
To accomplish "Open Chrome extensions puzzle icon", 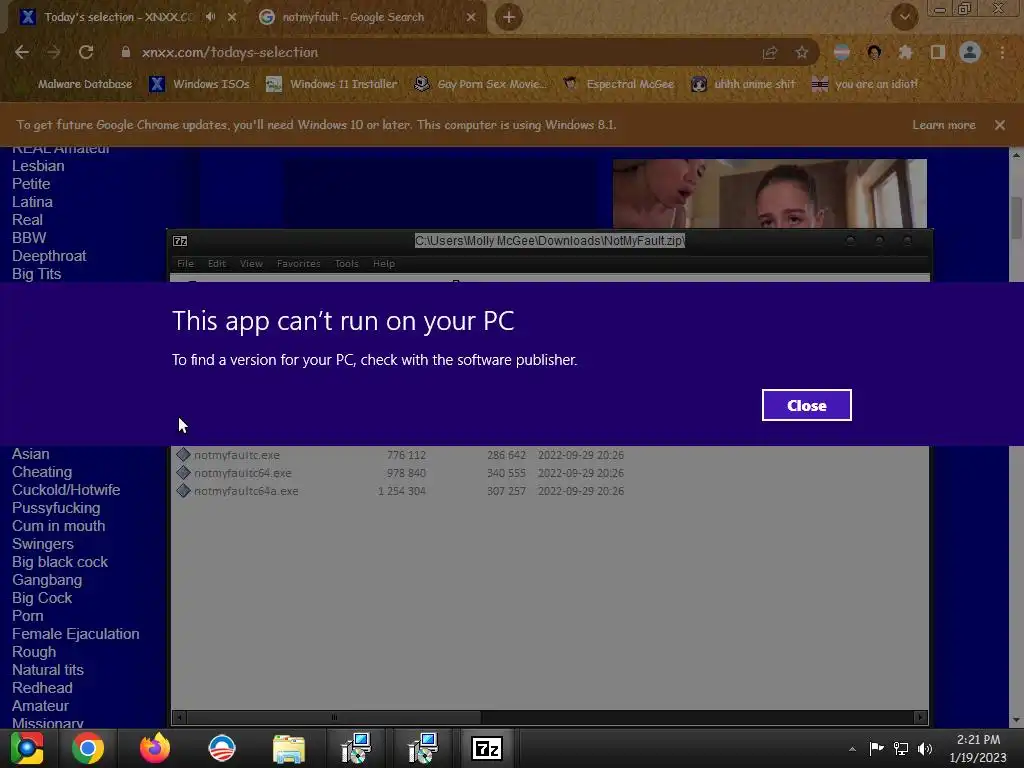I will (905, 52).
